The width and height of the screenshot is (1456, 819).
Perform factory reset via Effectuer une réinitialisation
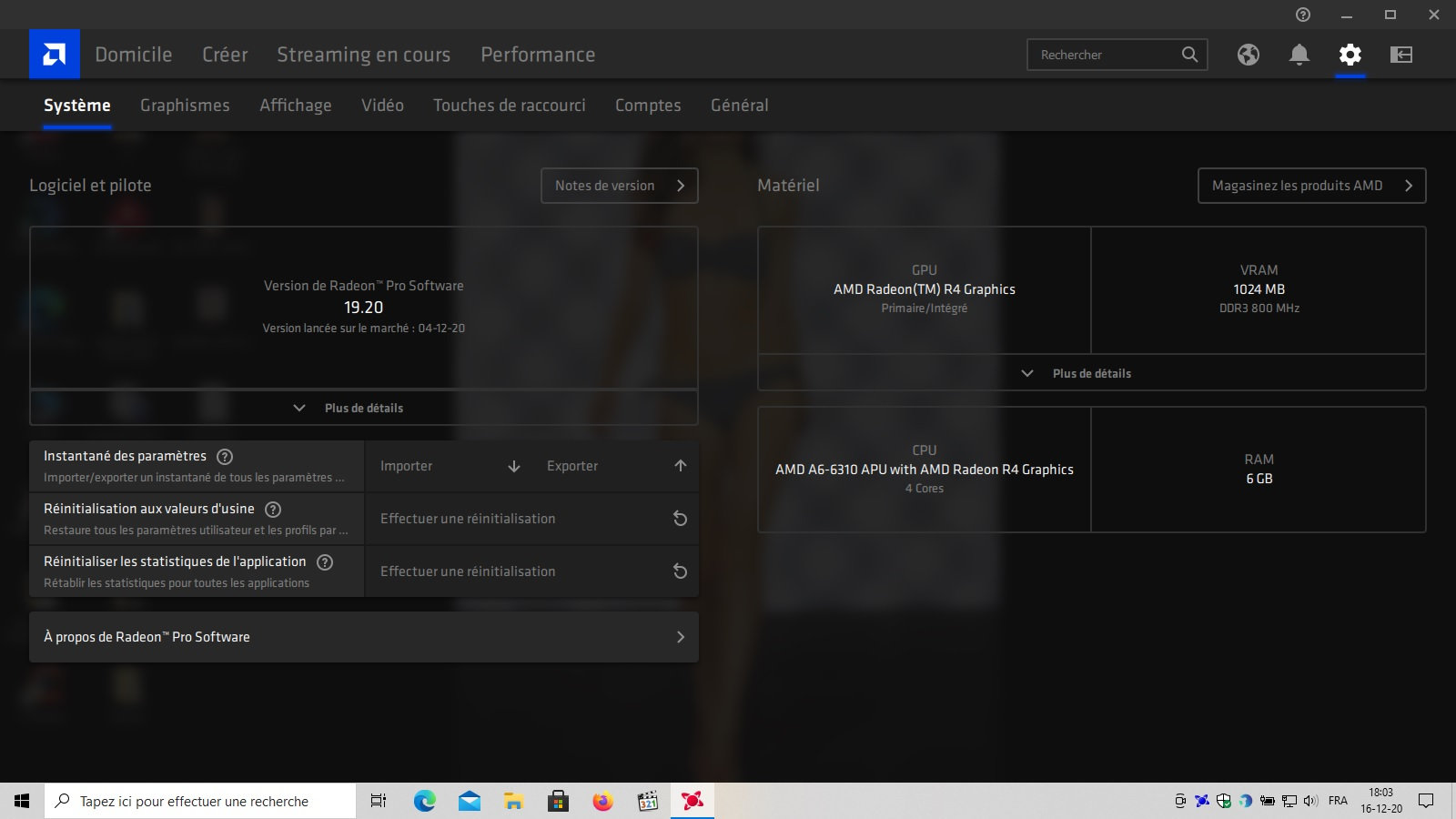[532, 519]
